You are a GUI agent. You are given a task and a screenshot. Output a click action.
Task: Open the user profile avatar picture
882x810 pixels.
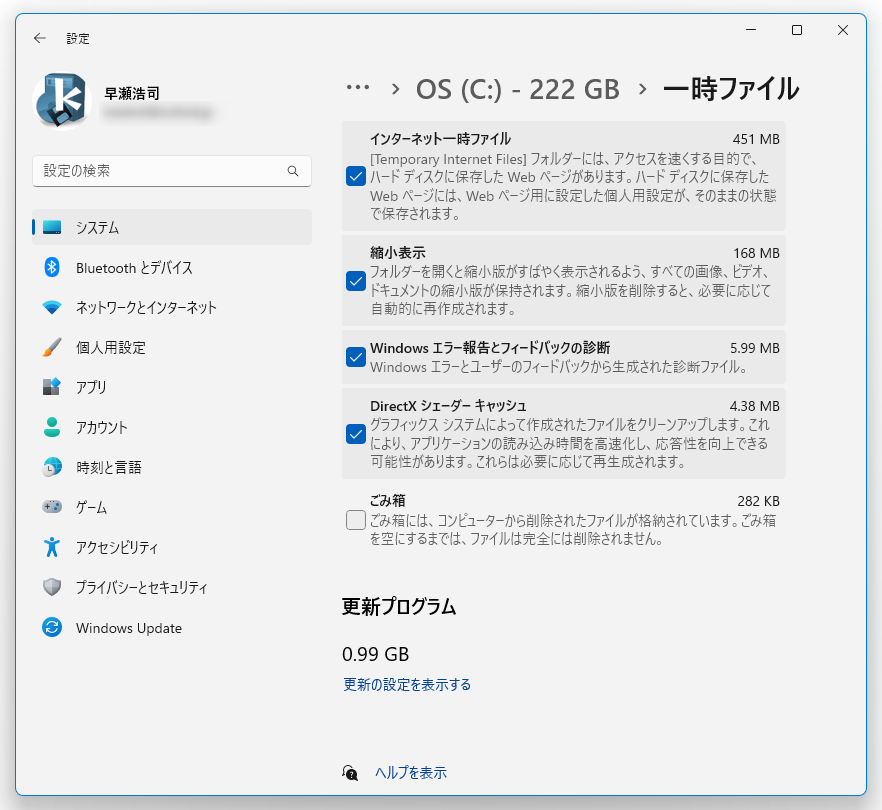(62, 101)
